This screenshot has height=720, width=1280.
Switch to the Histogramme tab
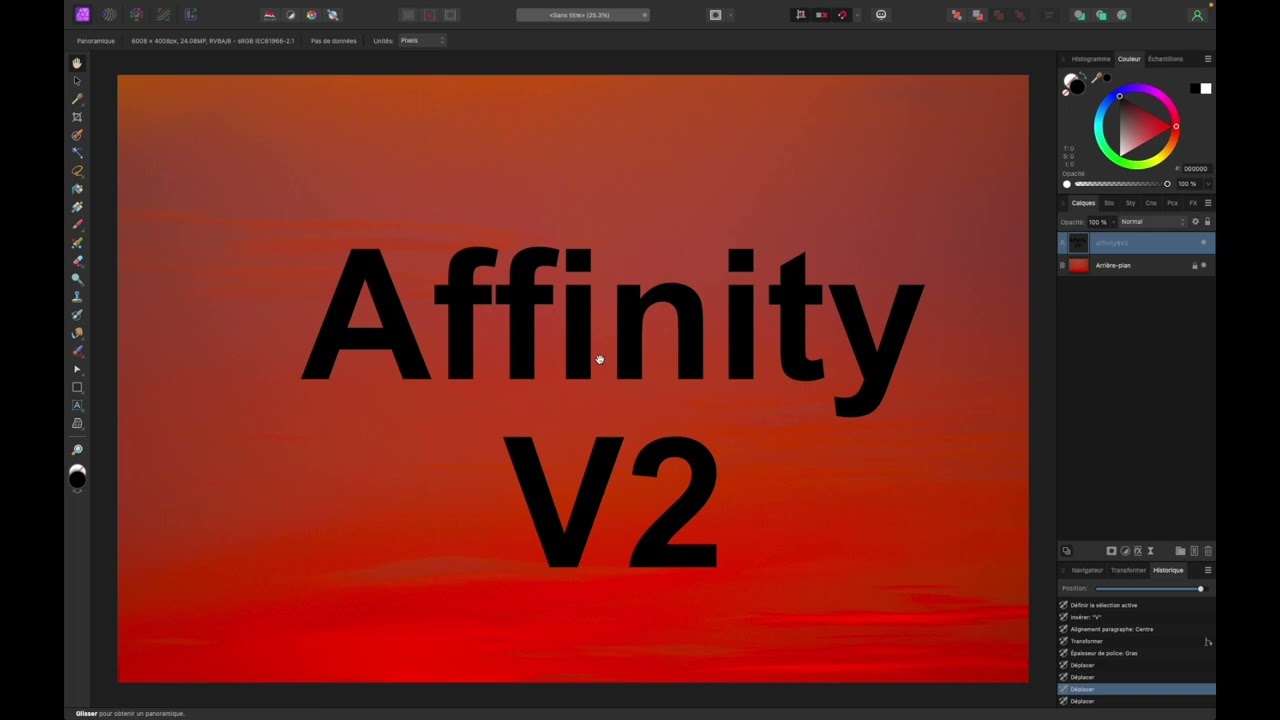(x=1091, y=59)
